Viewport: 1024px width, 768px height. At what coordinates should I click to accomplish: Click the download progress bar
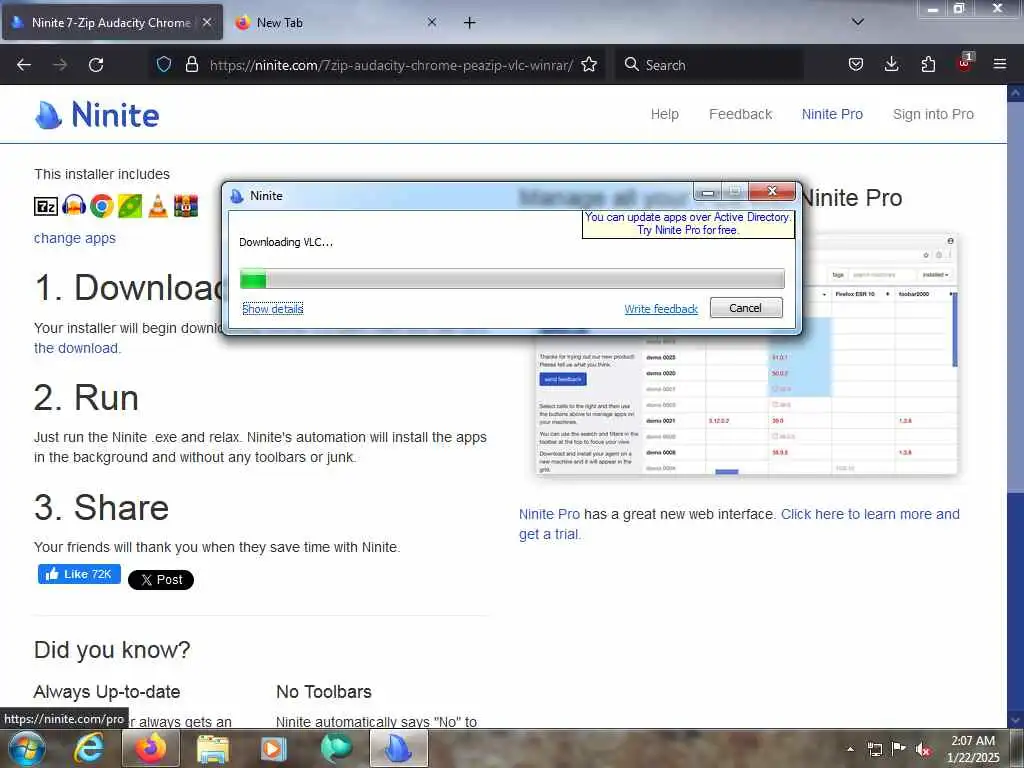(x=512, y=279)
